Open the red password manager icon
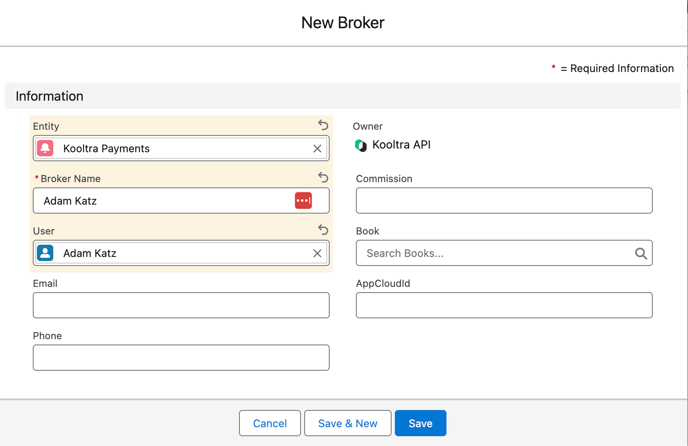This screenshot has width=688, height=446. 303,201
